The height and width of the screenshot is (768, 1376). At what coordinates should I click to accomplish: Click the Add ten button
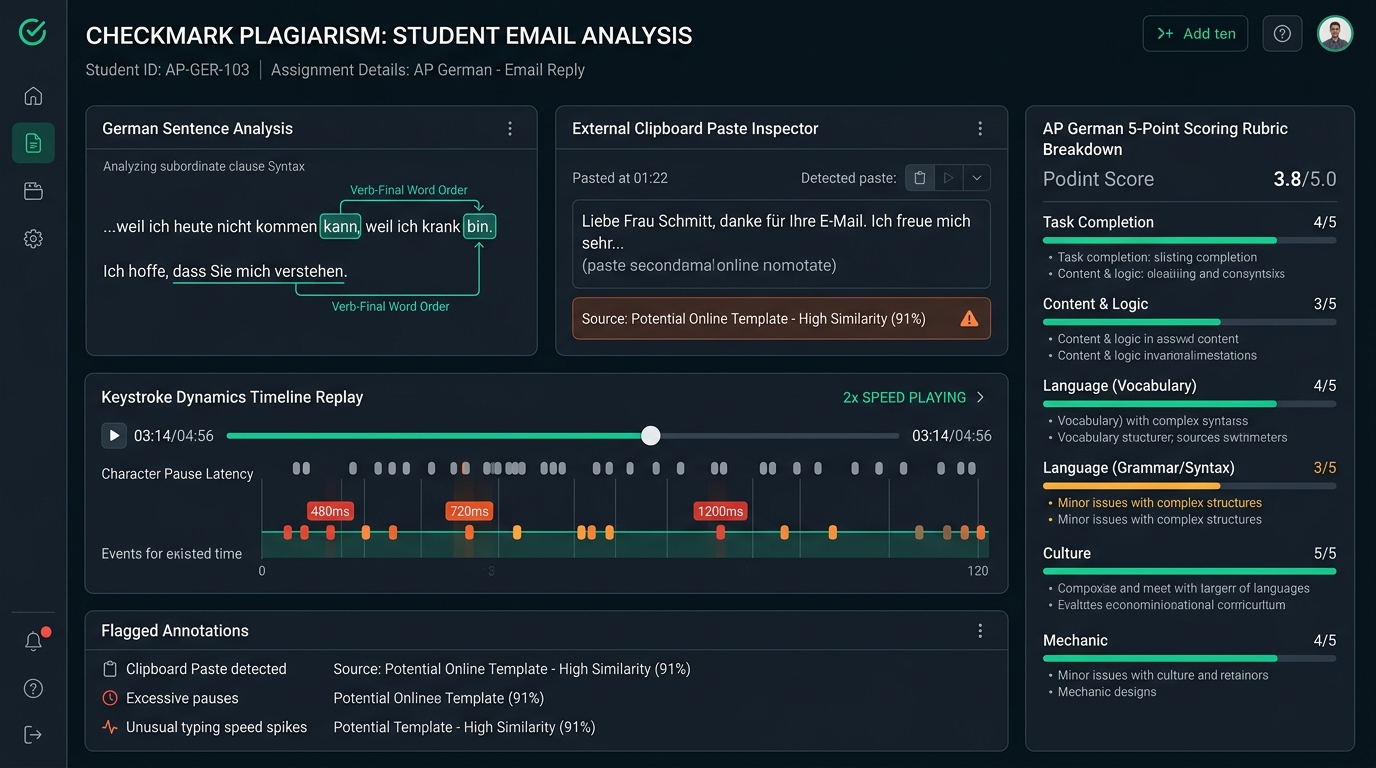[x=1196, y=33]
